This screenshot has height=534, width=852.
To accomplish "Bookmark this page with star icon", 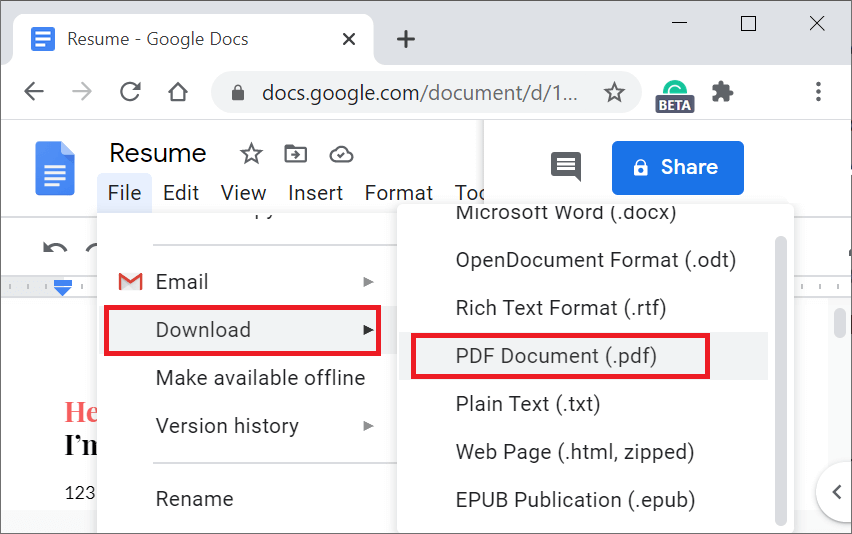I will pyautogui.click(x=614, y=93).
